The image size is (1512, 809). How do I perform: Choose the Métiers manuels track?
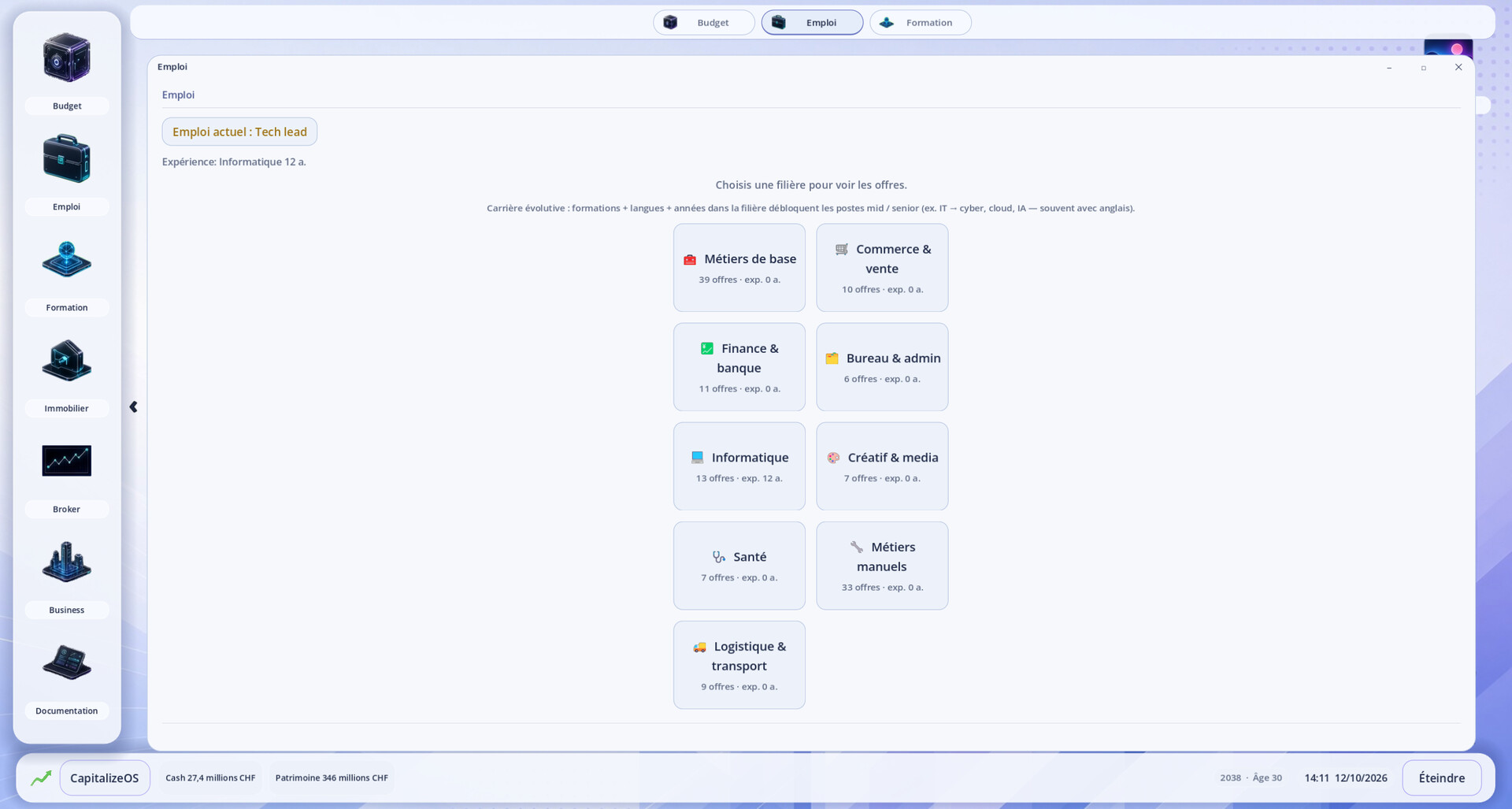[x=882, y=566]
